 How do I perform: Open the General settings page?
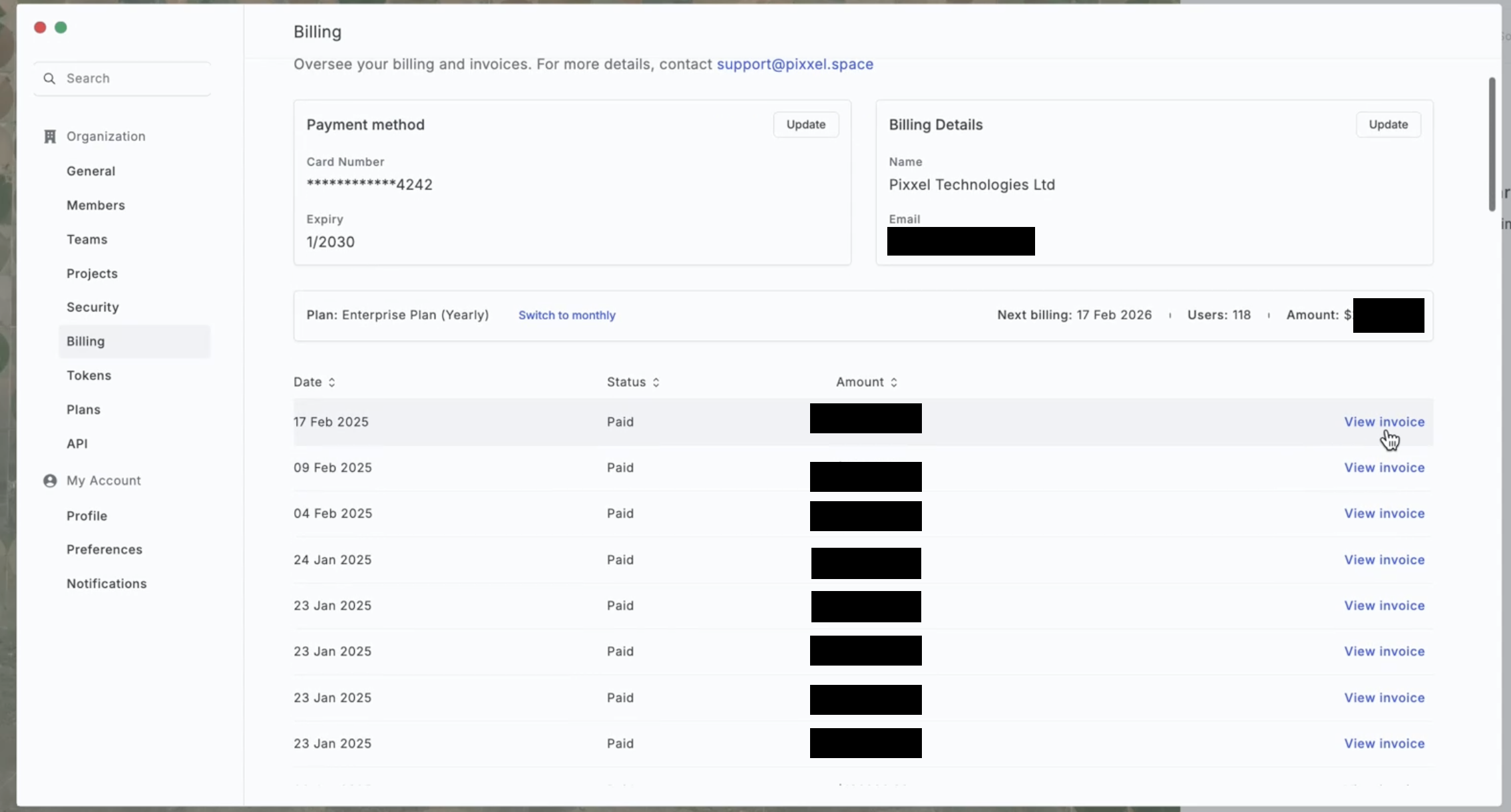[x=91, y=171]
